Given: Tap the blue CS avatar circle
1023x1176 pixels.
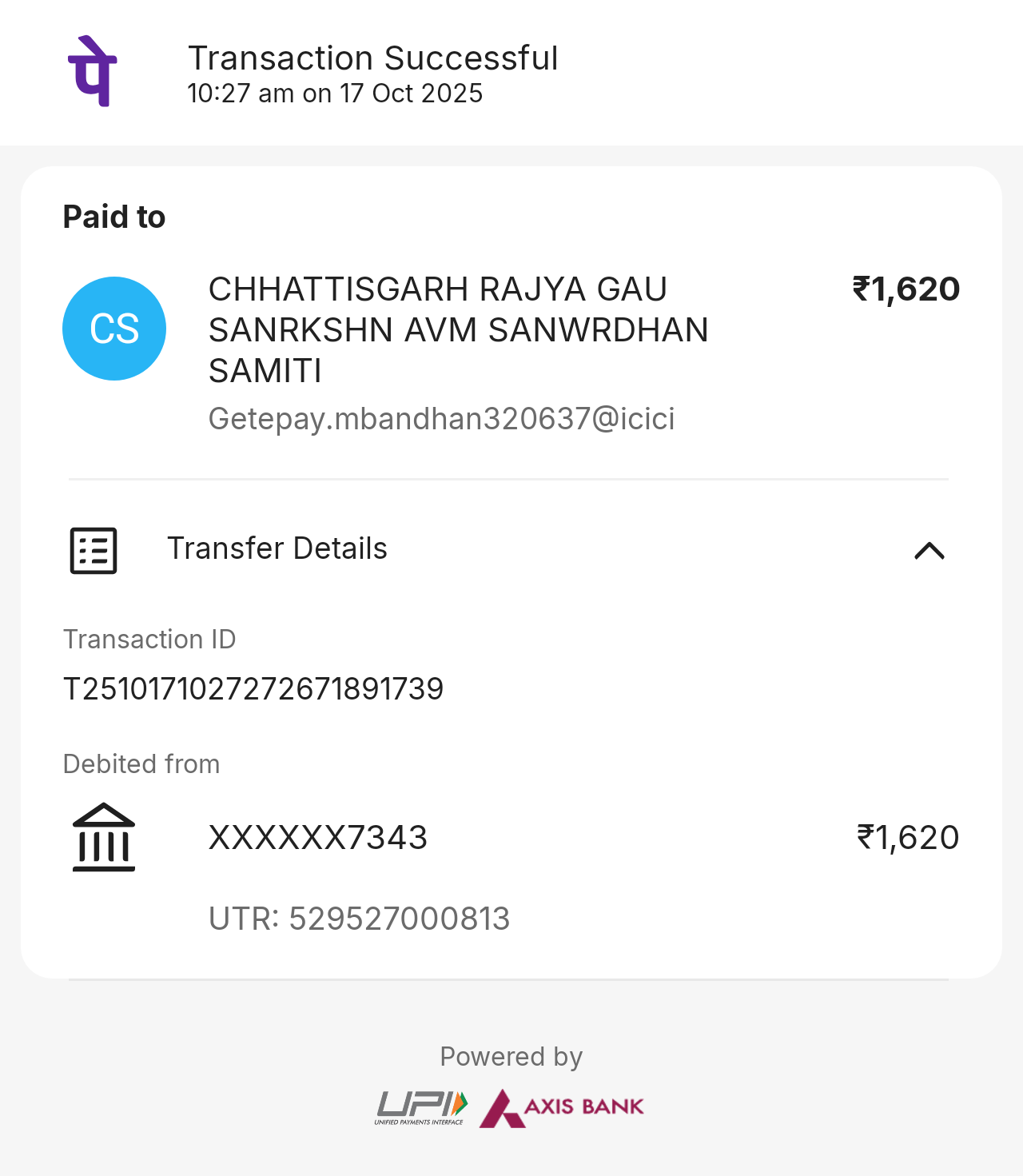Looking at the screenshot, I should (x=114, y=329).
